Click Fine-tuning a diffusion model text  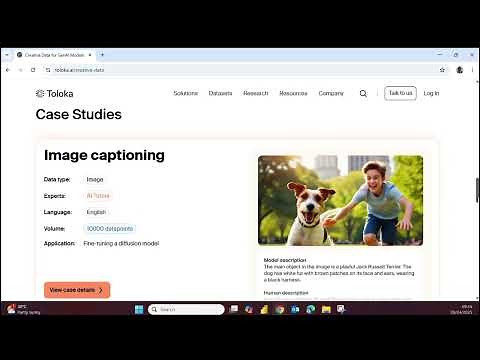[x=121, y=243]
